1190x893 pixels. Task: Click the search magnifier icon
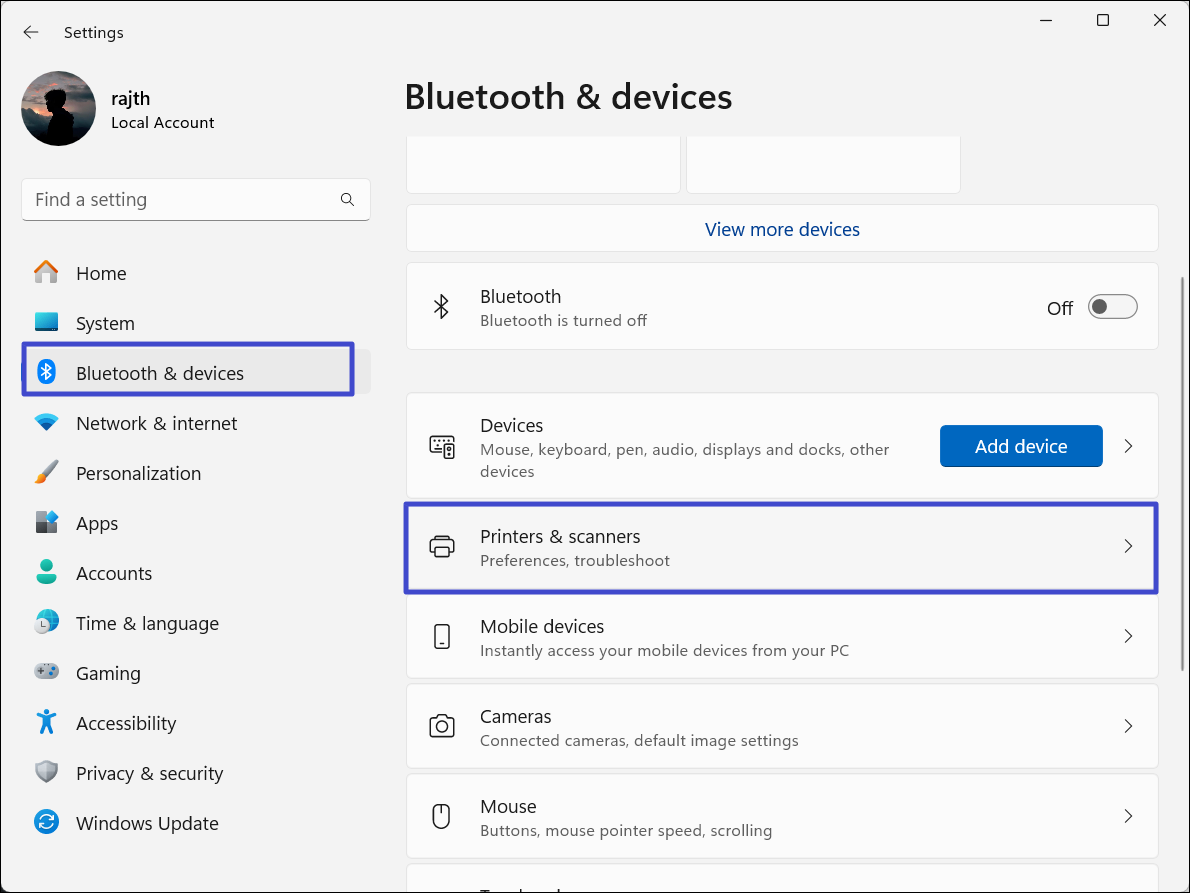[x=347, y=200]
